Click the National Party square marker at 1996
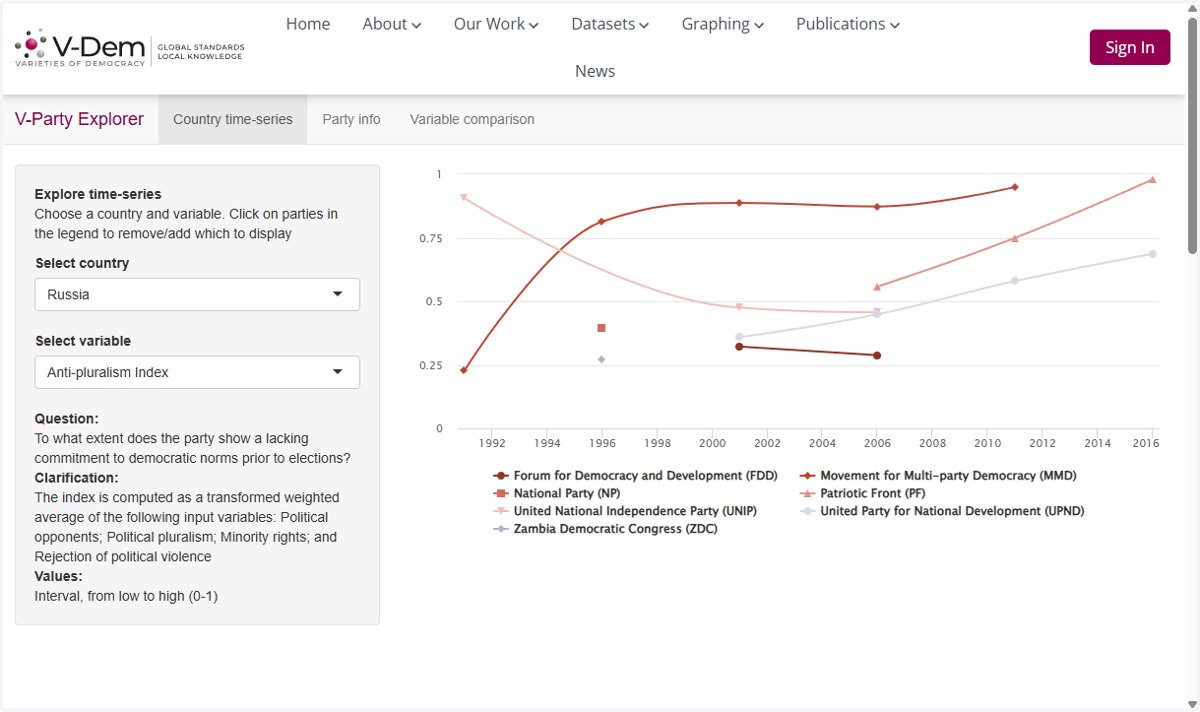 click(x=601, y=328)
